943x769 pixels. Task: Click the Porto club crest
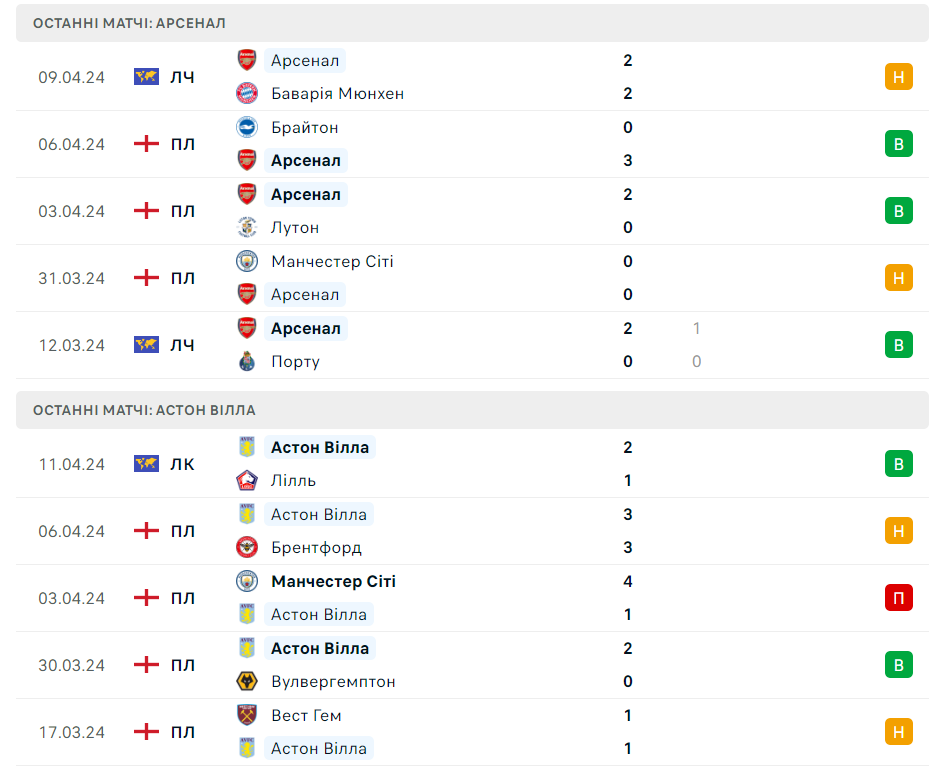[x=247, y=361]
